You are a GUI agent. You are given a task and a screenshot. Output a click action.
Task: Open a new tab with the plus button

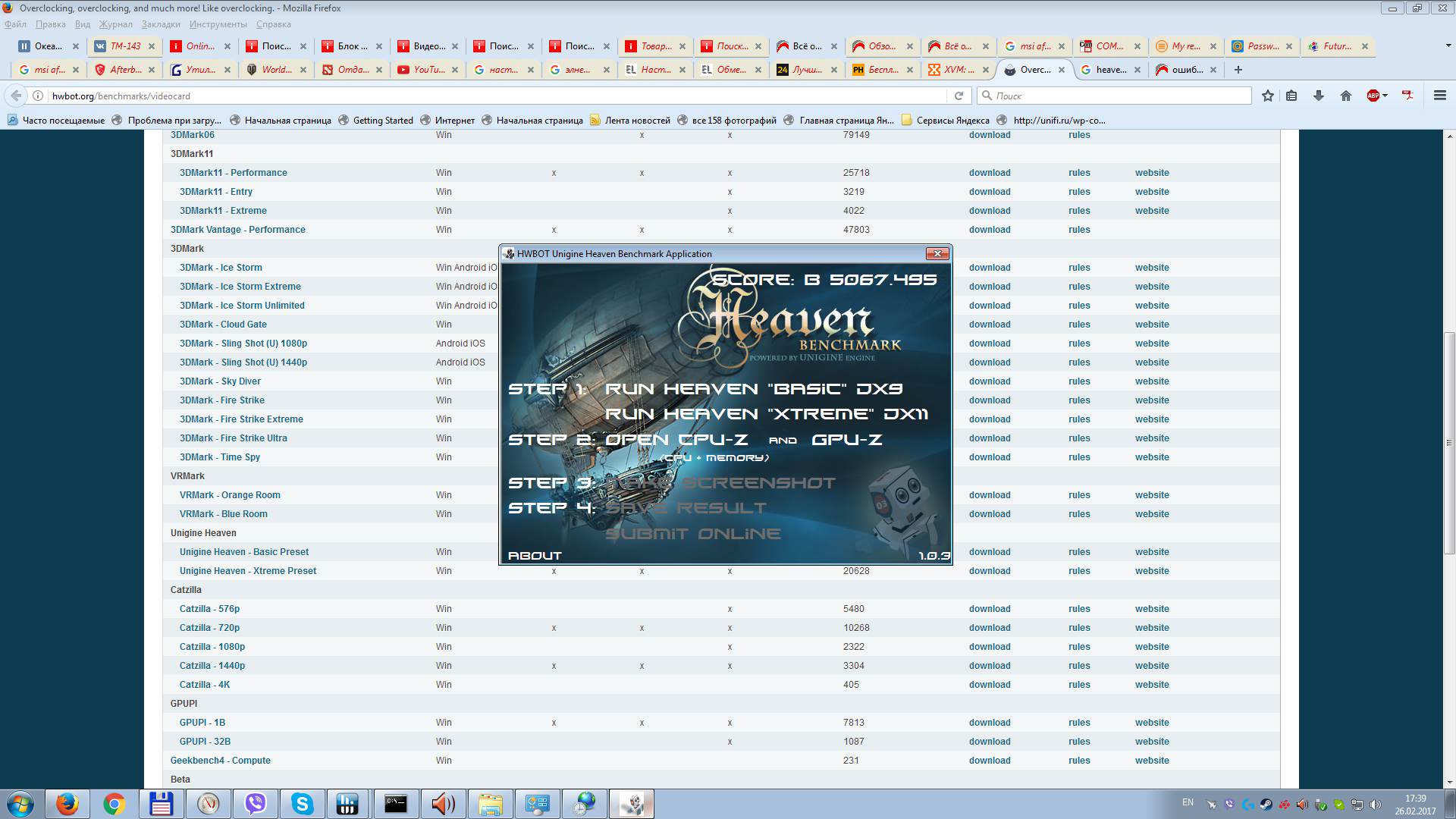[1238, 70]
